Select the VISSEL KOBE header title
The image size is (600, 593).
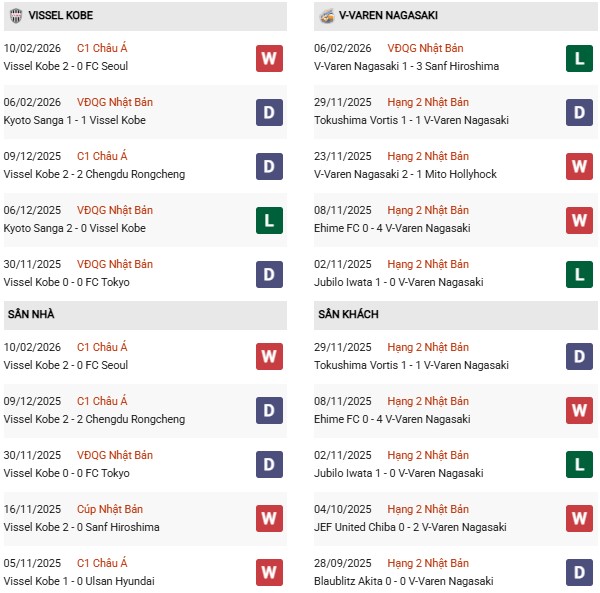(x=69, y=16)
